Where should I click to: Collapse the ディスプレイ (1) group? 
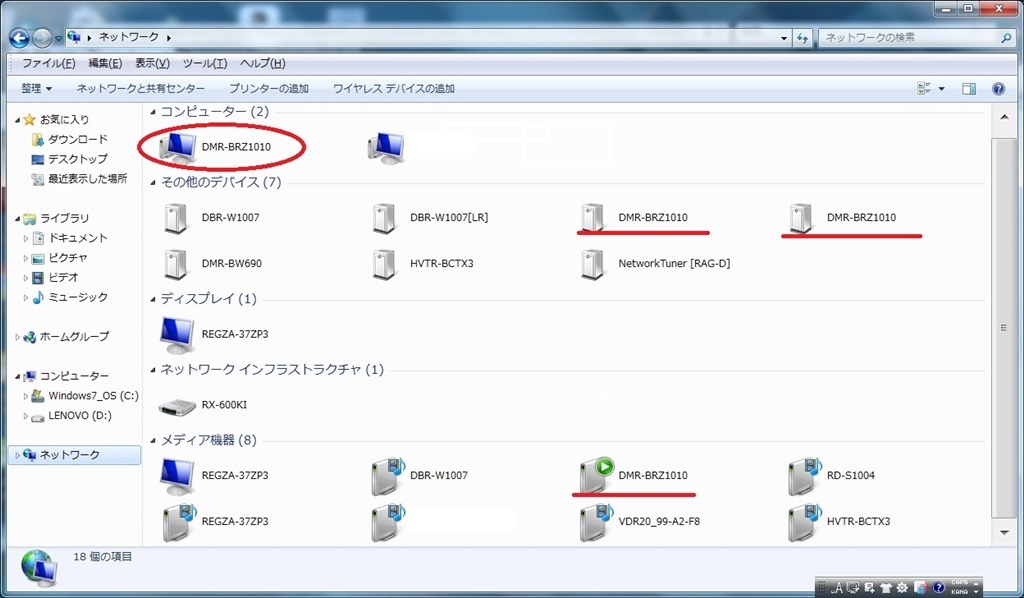[x=153, y=300]
